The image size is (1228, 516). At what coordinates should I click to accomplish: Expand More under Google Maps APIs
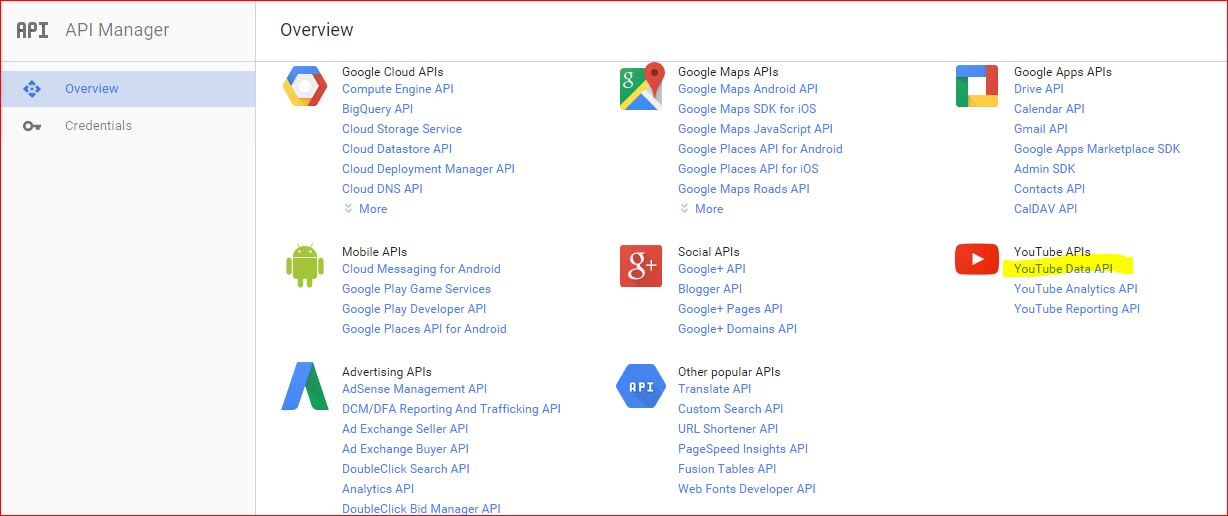701,209
